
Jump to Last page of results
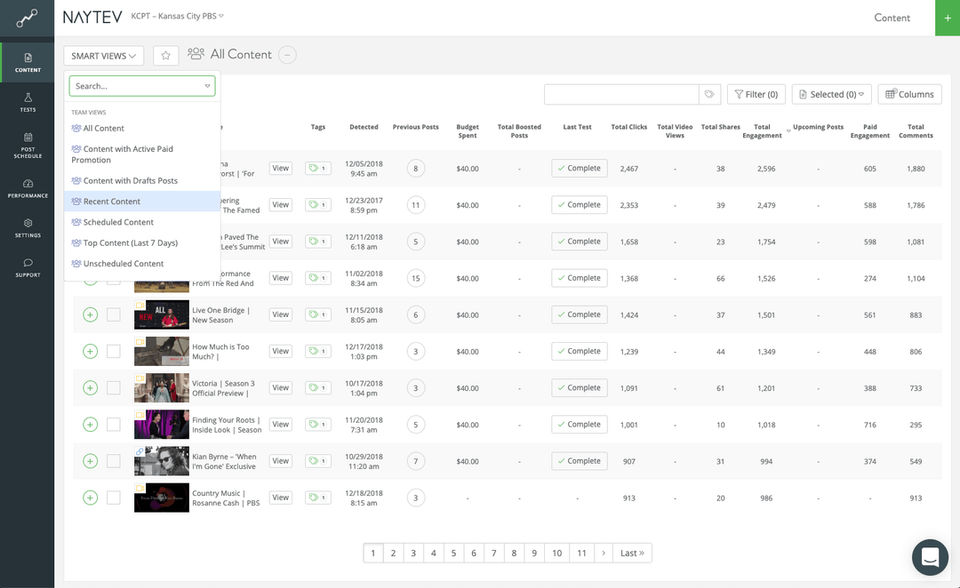(x=632, y=553)
